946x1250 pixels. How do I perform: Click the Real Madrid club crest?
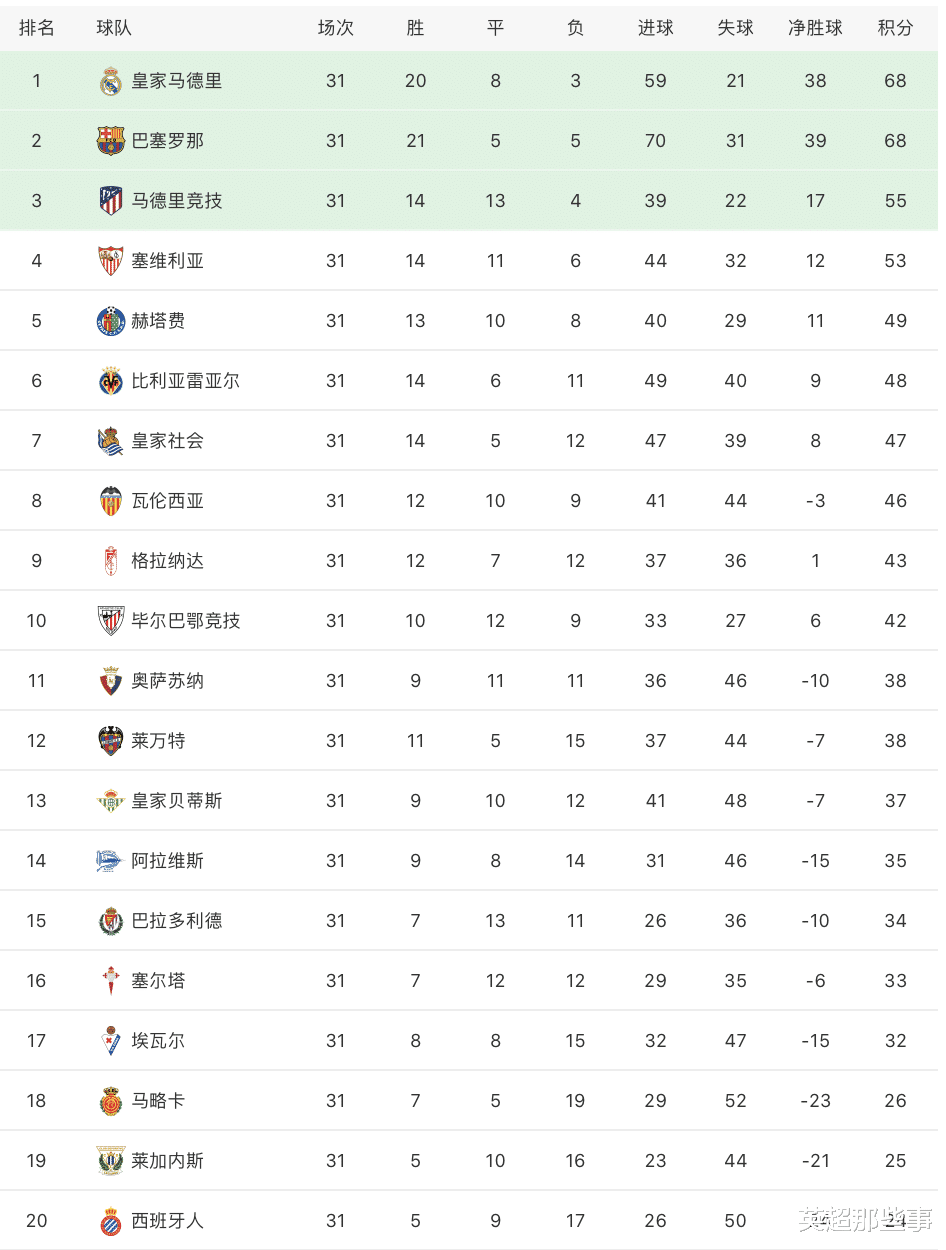pos(110,81)
